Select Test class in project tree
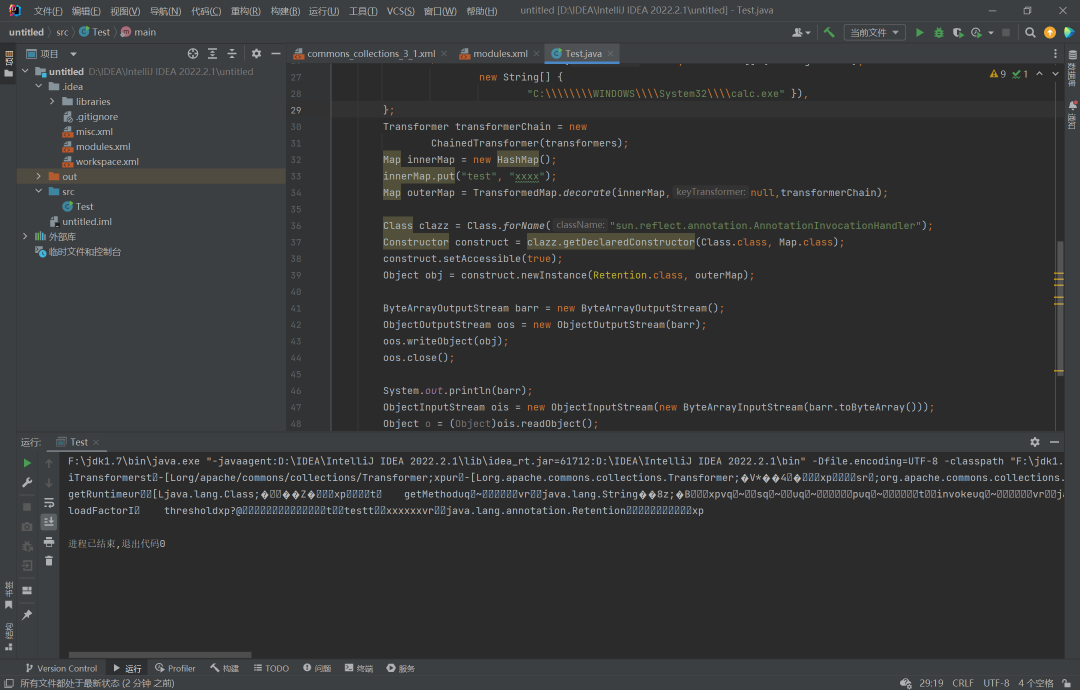The height and width of the screenshot is (690, 1080). pos(84,207)
